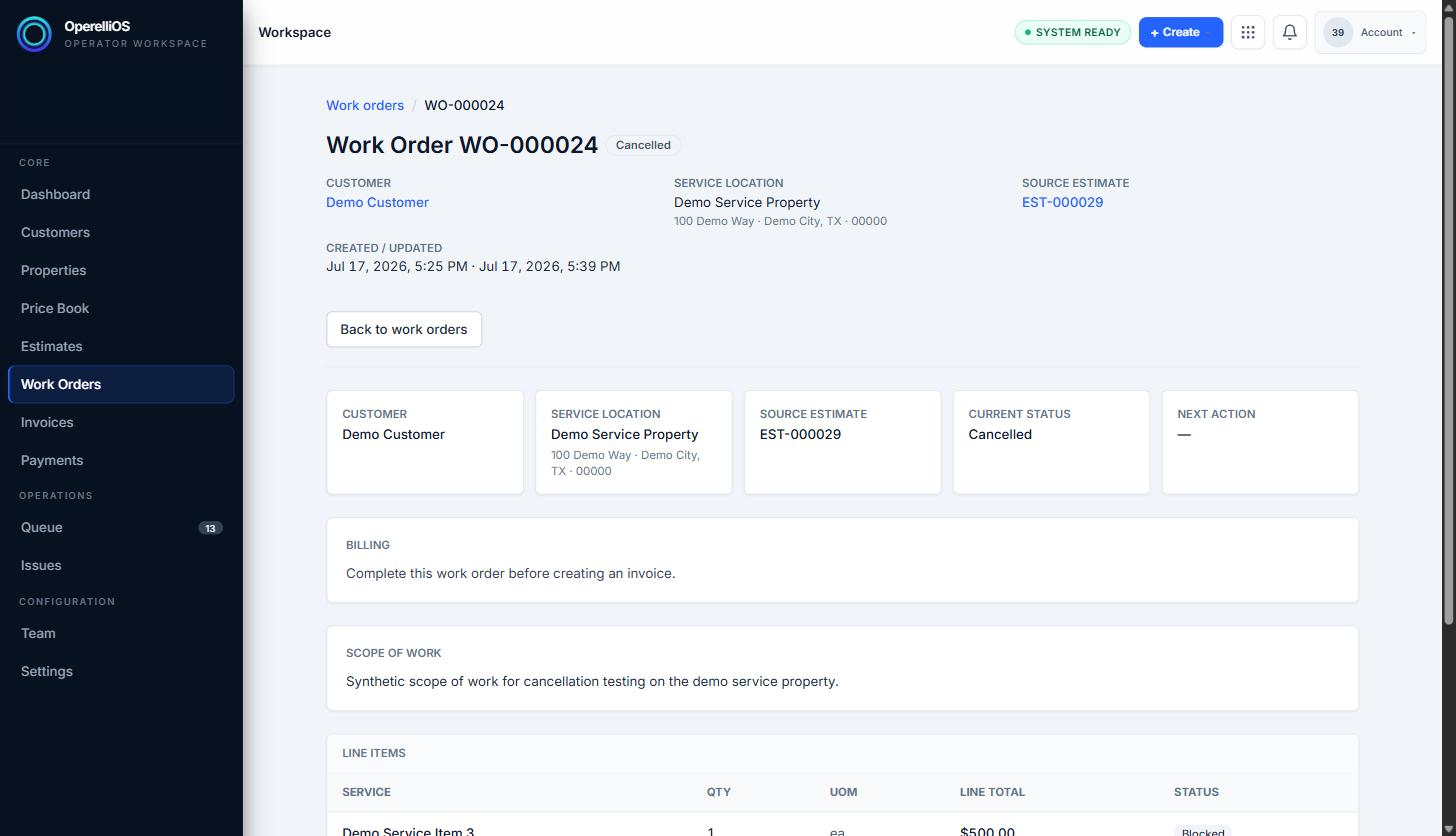Click EST-000029 in the Source Estimate card
This screenshot has width=1456, height=836.
(800, 434)
